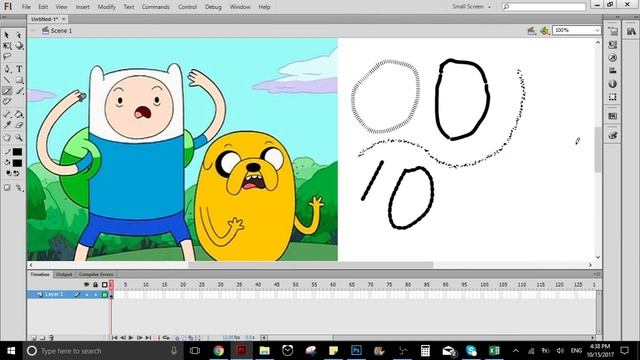Select the Line tool
The image size is (640, 360).
point(7,80)
